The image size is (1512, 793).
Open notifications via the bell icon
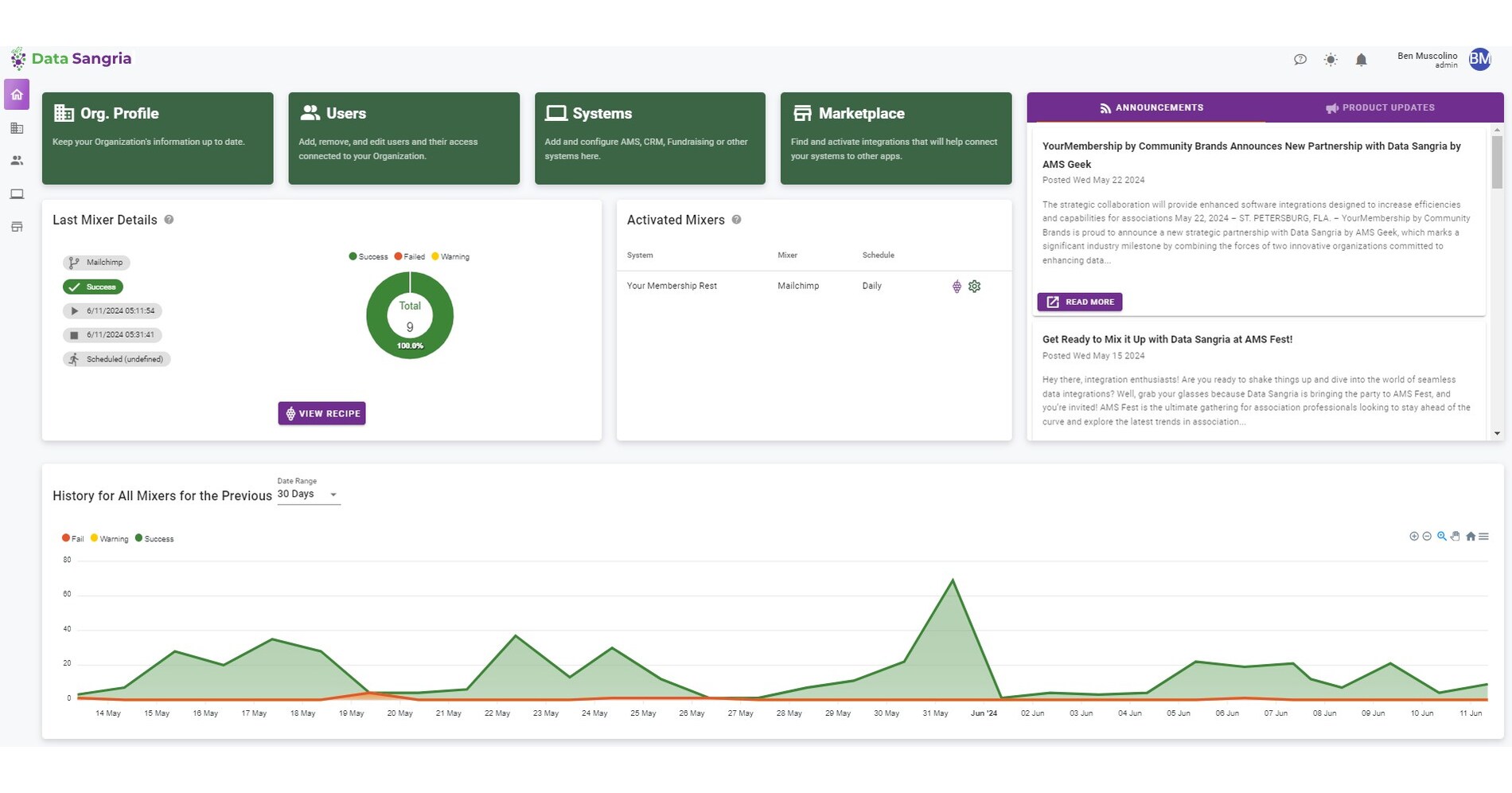coord(1361,59)
